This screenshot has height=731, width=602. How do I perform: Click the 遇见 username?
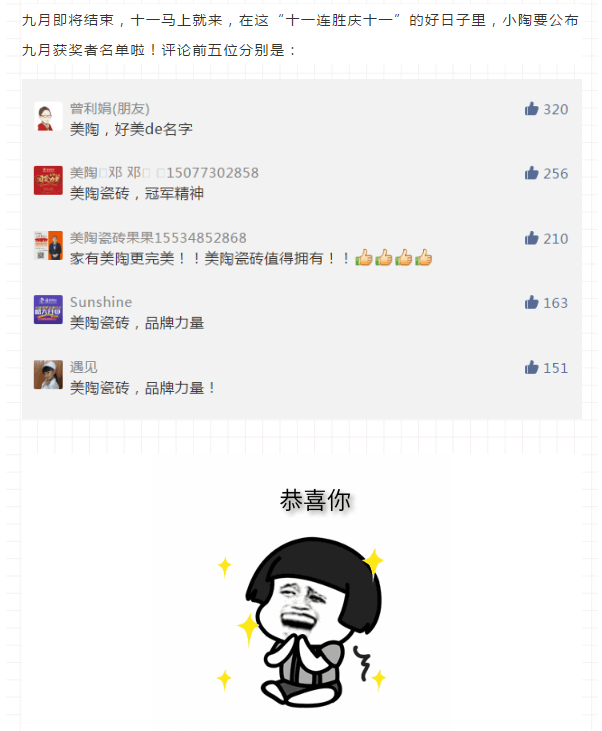click(x=83, y=367)
